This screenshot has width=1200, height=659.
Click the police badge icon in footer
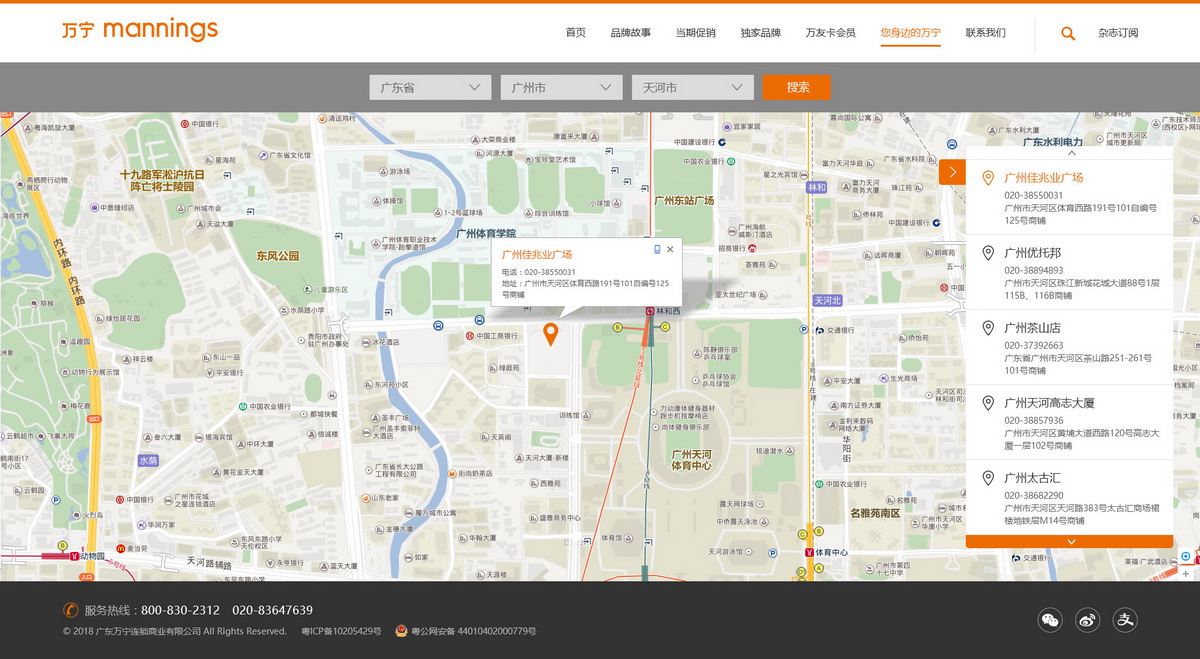pyautogui.click(x=401, y=631)
